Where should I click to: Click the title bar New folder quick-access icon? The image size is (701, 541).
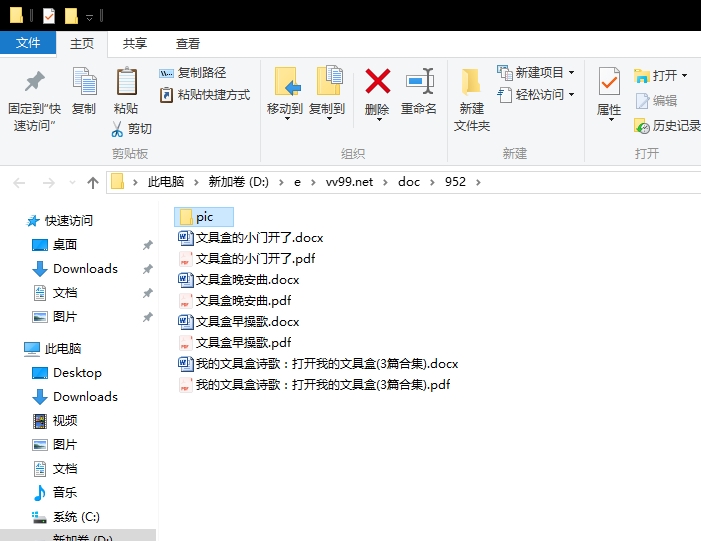71,16
